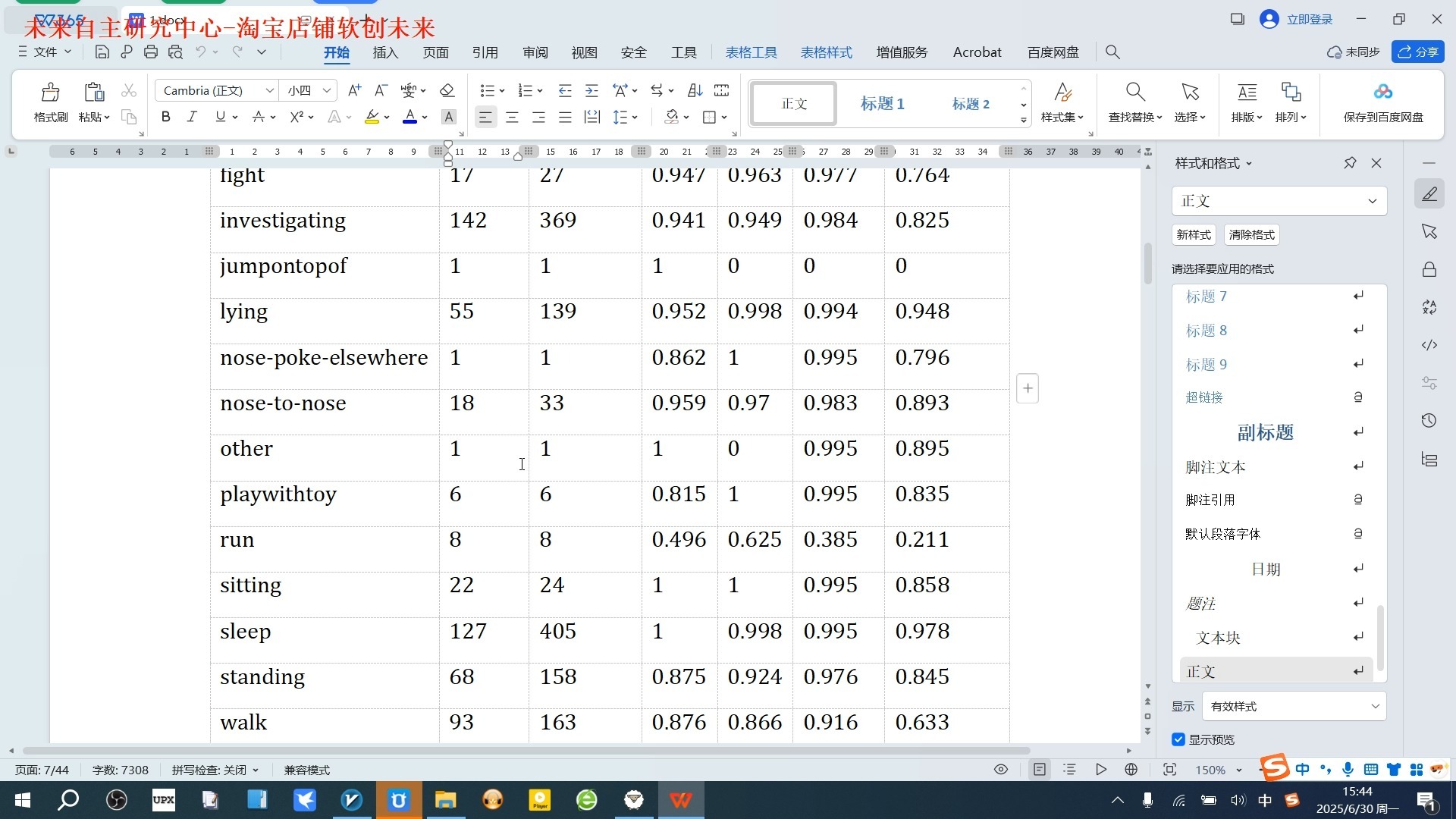Enable the 显示预览 preview checkbox
Viewport: 1456px width, 819px height.
(1178, 739)
